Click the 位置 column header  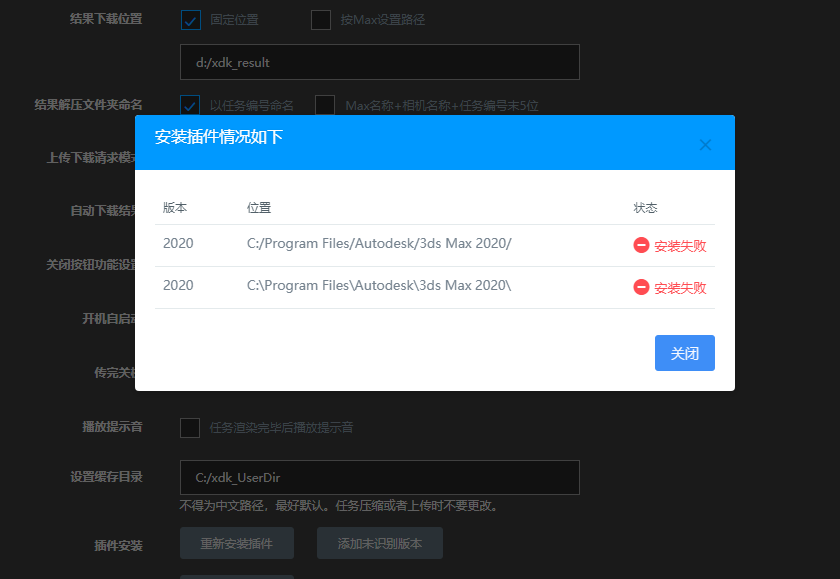(259, 208)
